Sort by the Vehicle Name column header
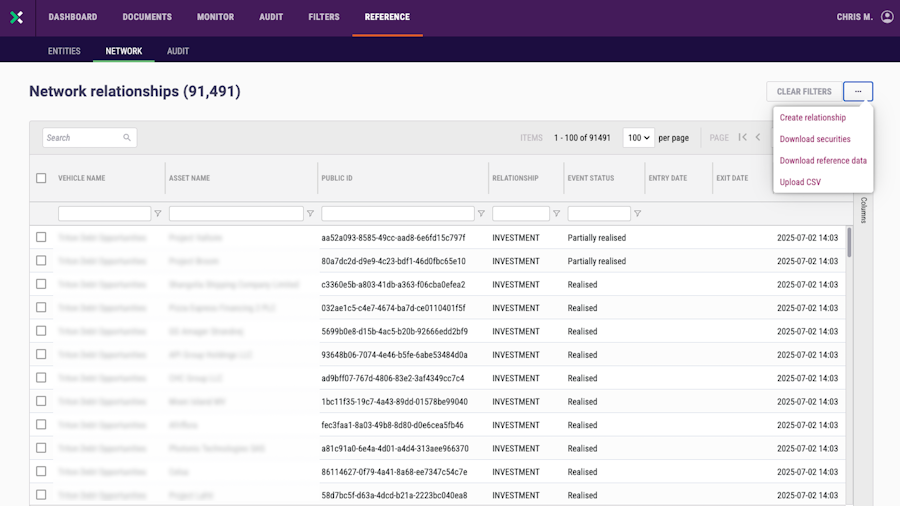 [82, 178]
